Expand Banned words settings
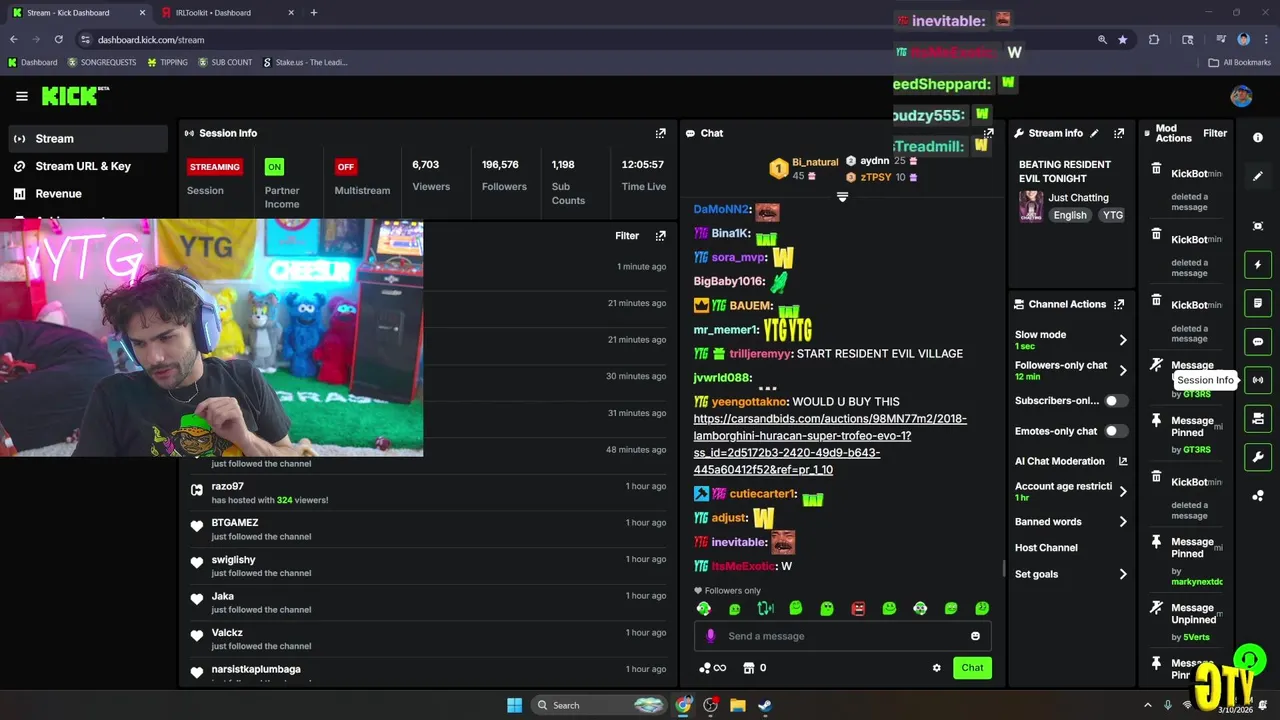This screenshot has width=1280, height=720. click(1123, 522)
